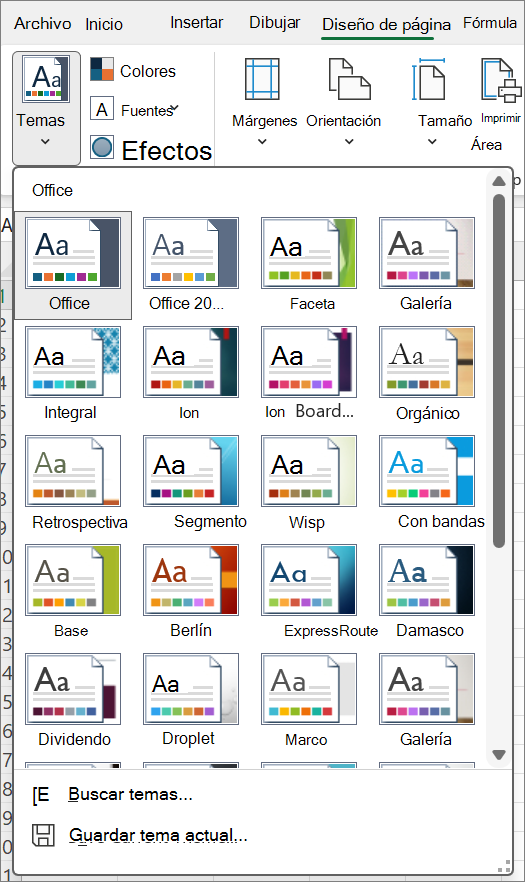
Task: Apply the Integral theme
Action: (73, 374)
